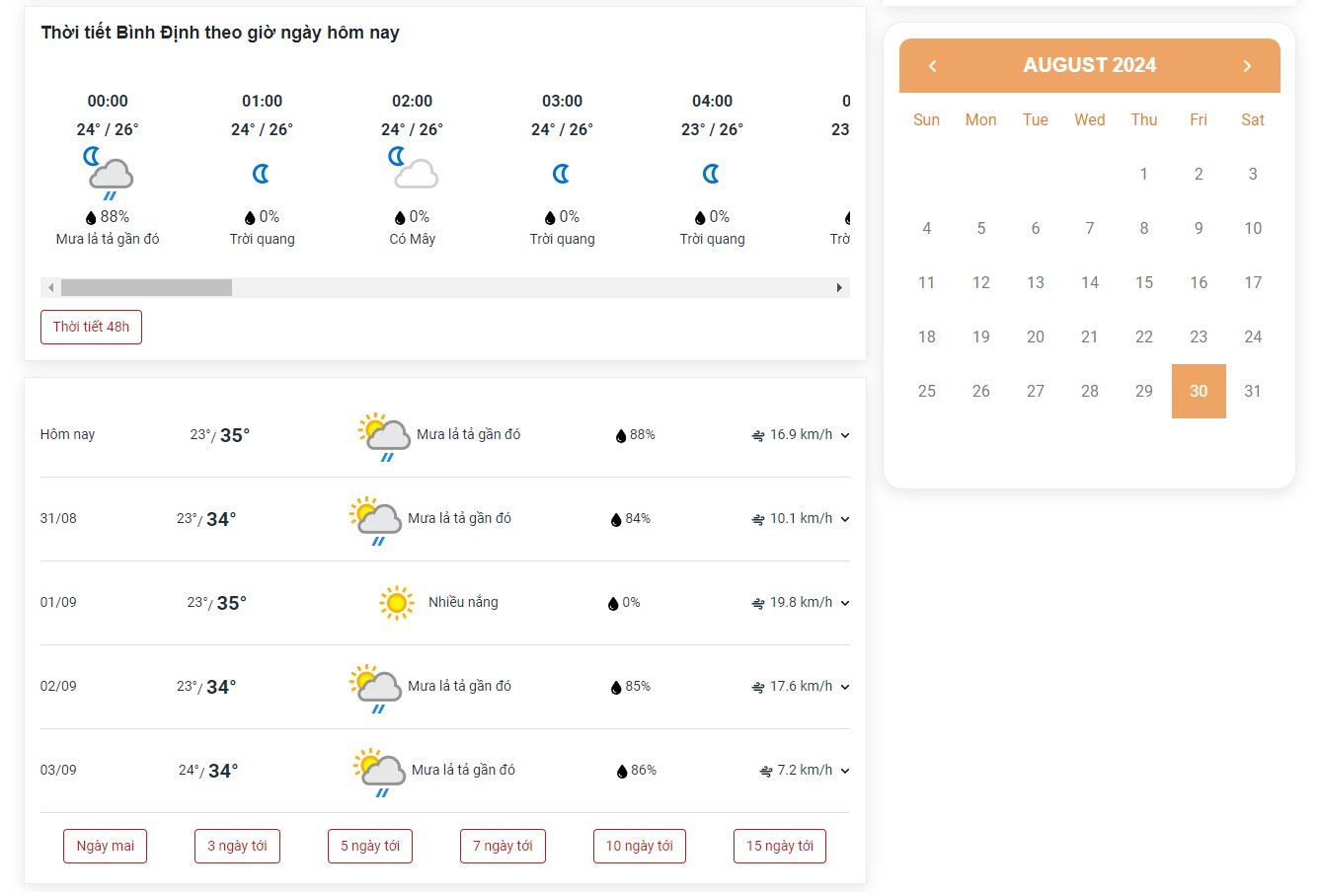Open the 15 ngày tới forecast

coord(780,846)
